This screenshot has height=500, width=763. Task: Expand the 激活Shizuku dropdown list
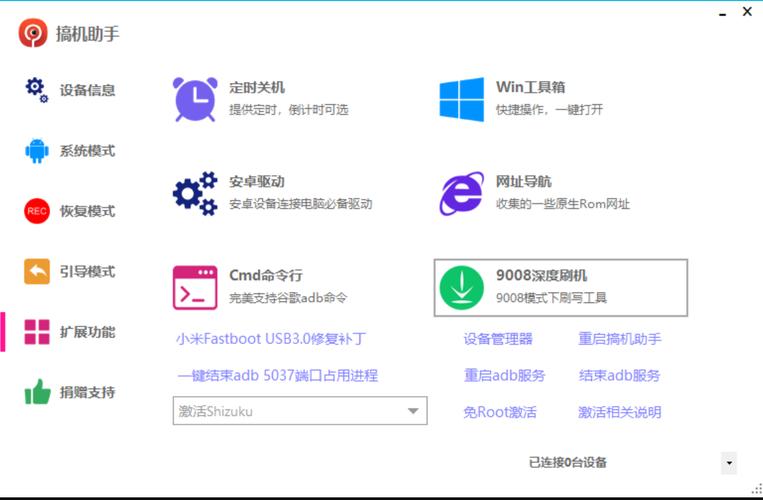pyautogui.click(x=413, y=411)
